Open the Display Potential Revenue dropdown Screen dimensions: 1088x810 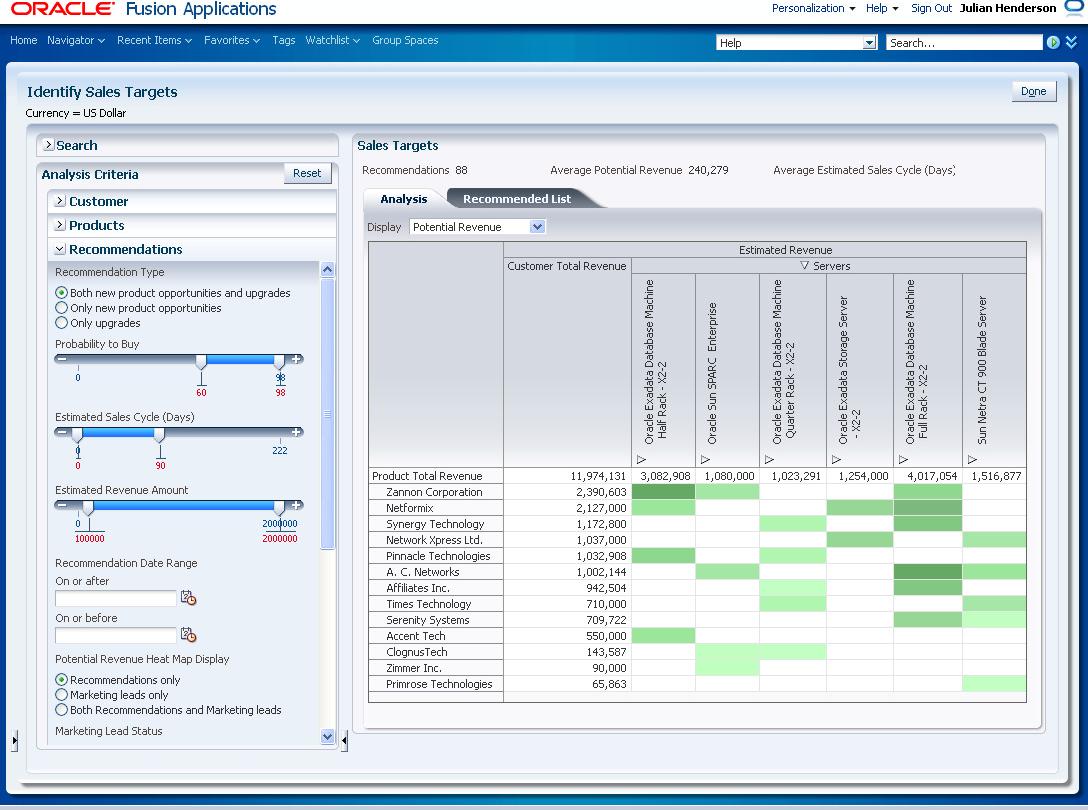(538, 226)
